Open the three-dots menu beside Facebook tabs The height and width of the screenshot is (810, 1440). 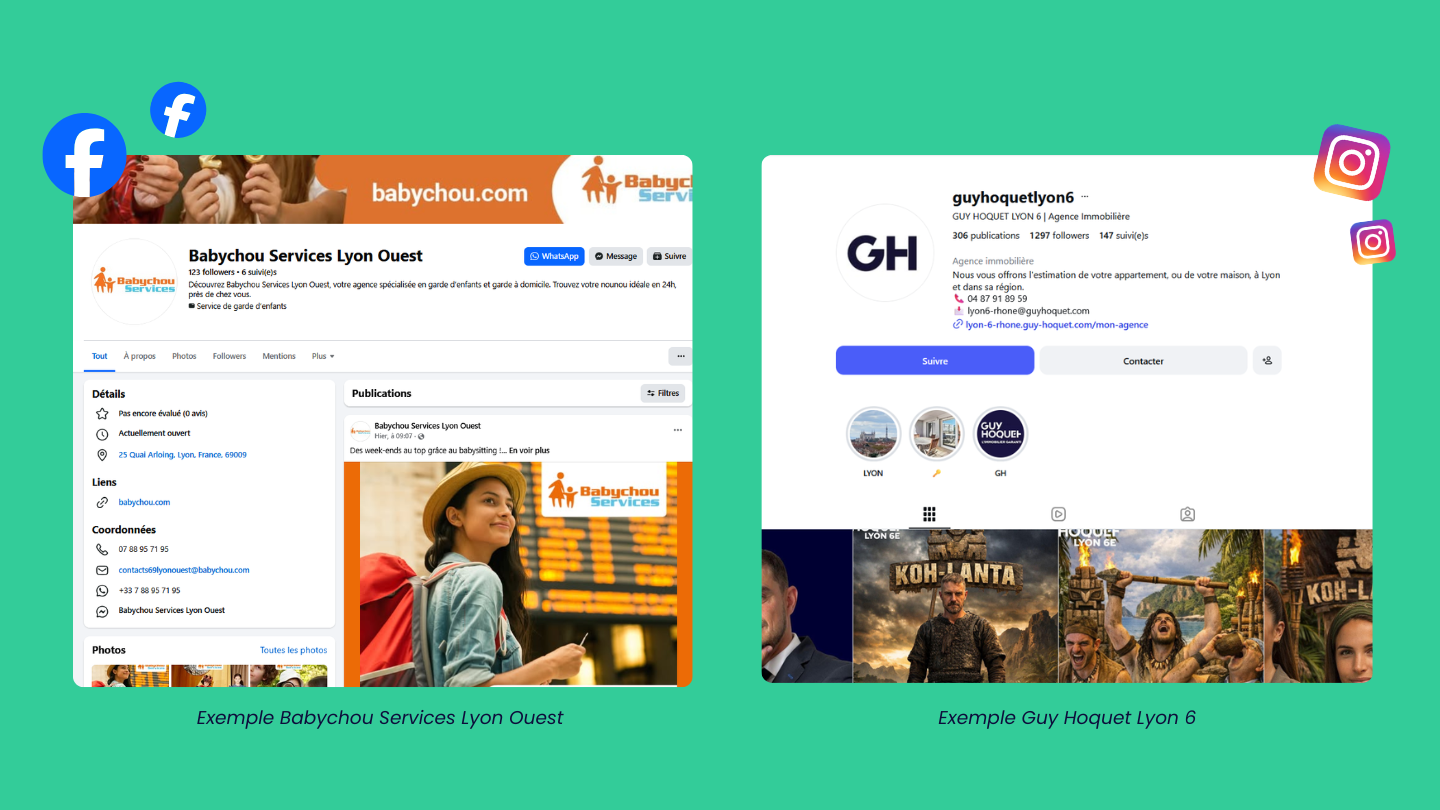(x=680, y=356)
